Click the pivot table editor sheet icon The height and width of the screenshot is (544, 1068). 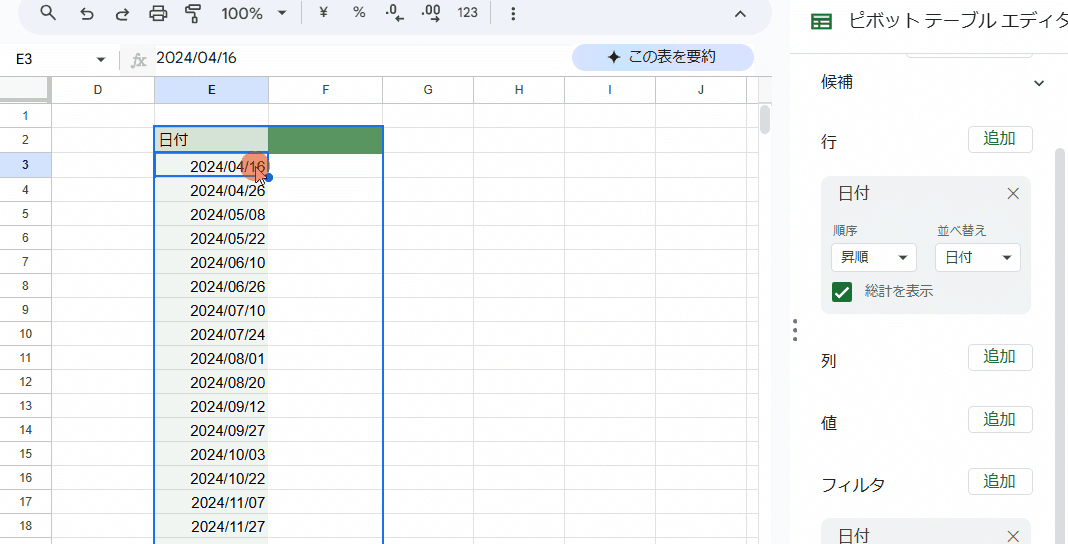(821, 22)
